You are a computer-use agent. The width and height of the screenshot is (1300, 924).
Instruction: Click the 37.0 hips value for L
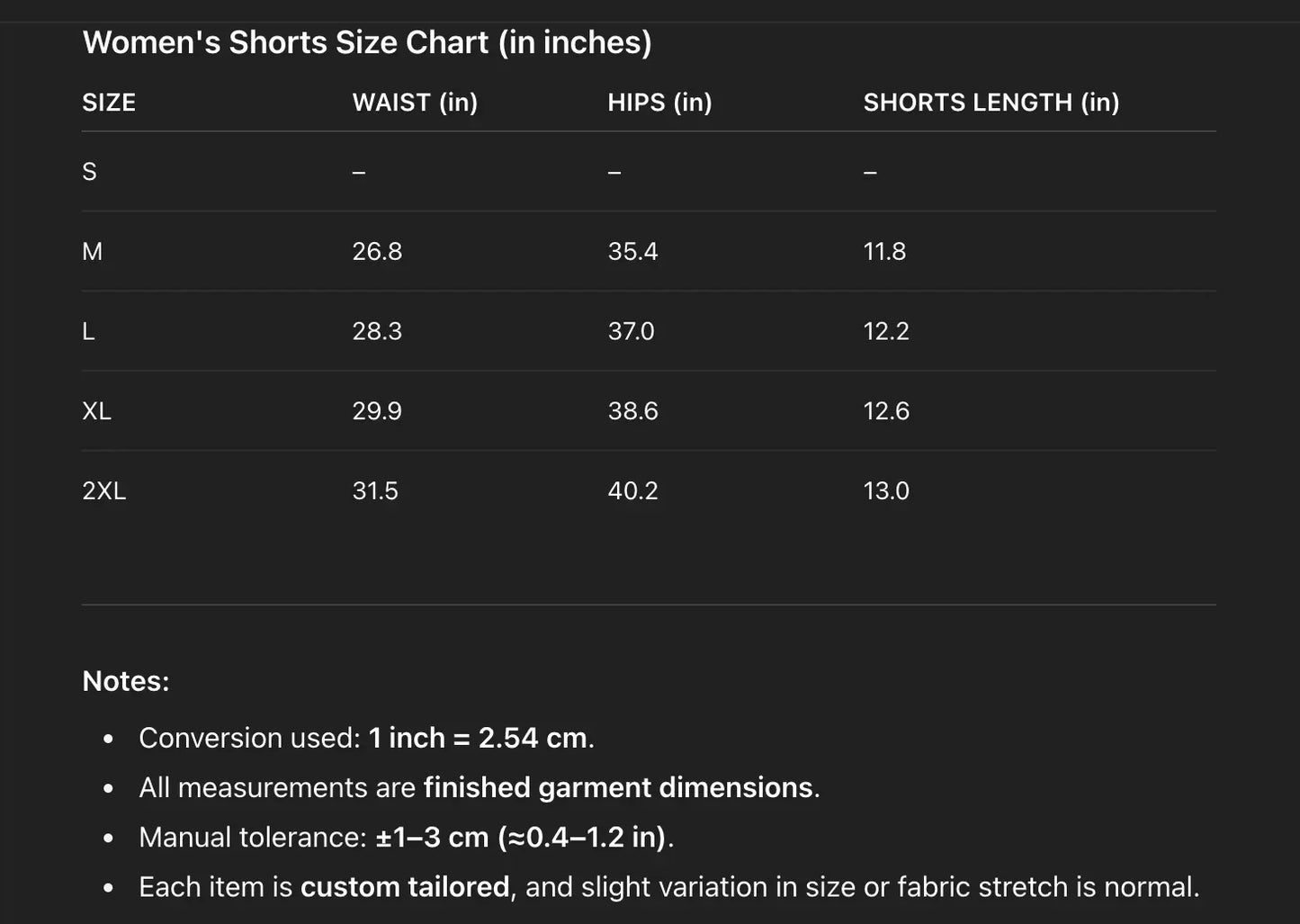[631, 332]
